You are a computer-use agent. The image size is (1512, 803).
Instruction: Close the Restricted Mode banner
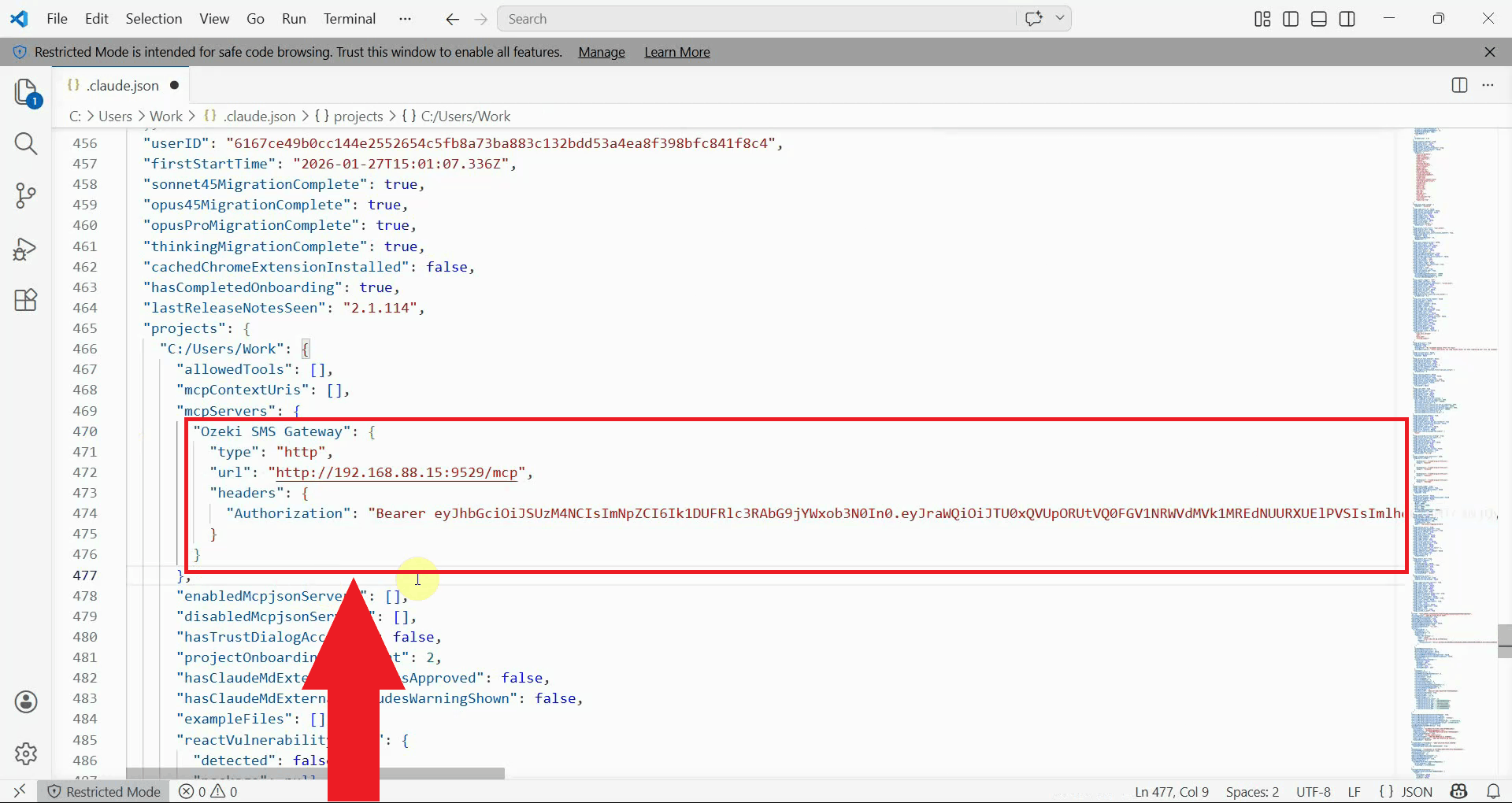[1490, 52]
